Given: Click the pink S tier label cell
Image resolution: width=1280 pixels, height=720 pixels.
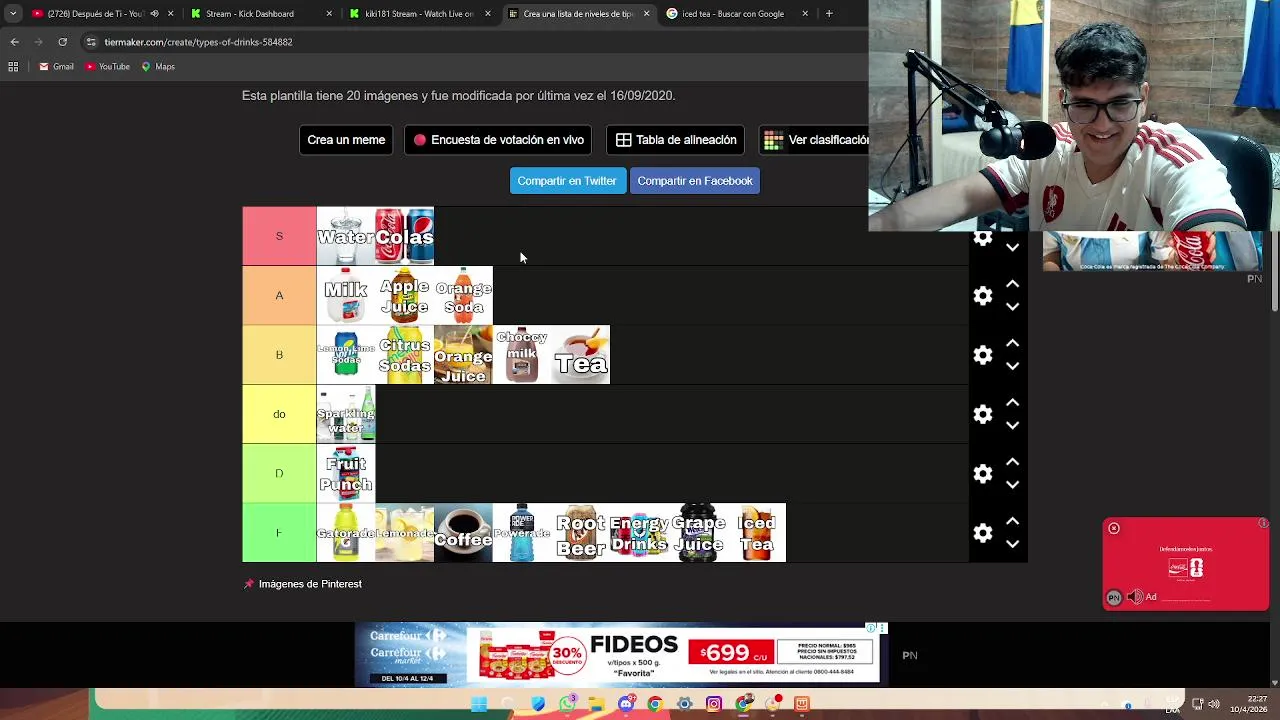Looking at the screenshot, I should click(279, 236).
